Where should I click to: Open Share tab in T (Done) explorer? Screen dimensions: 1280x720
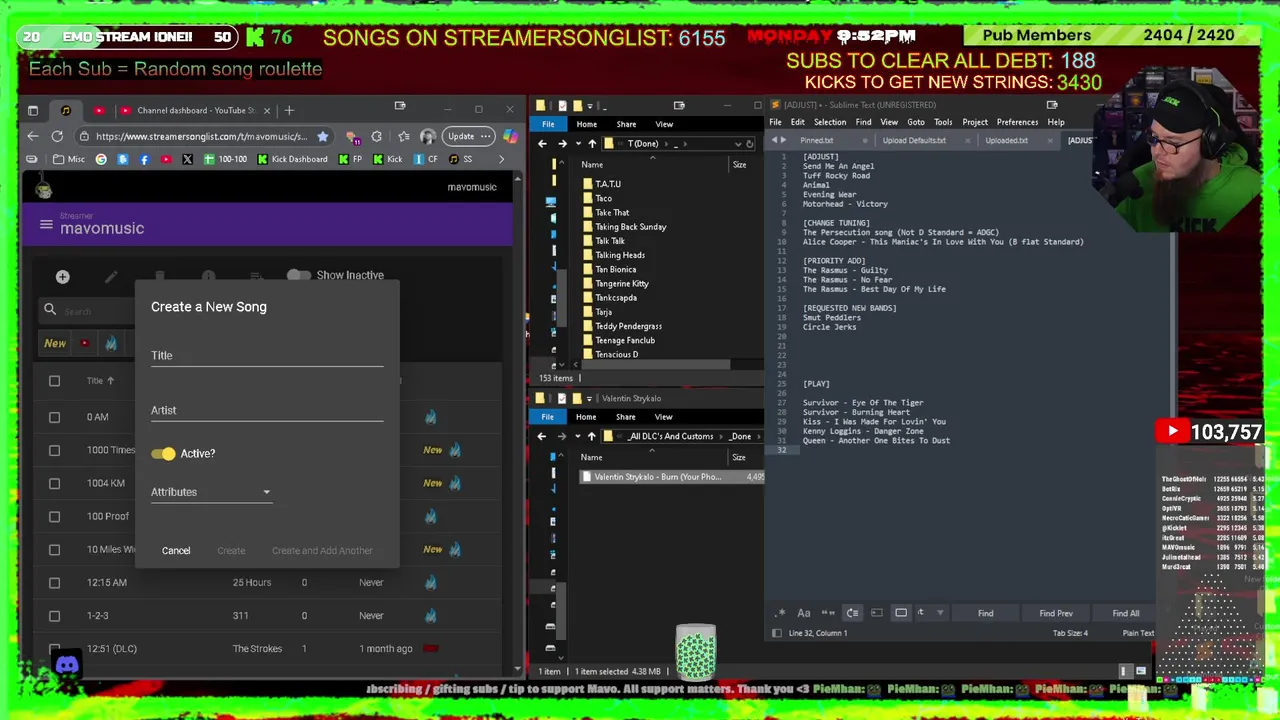626,124
